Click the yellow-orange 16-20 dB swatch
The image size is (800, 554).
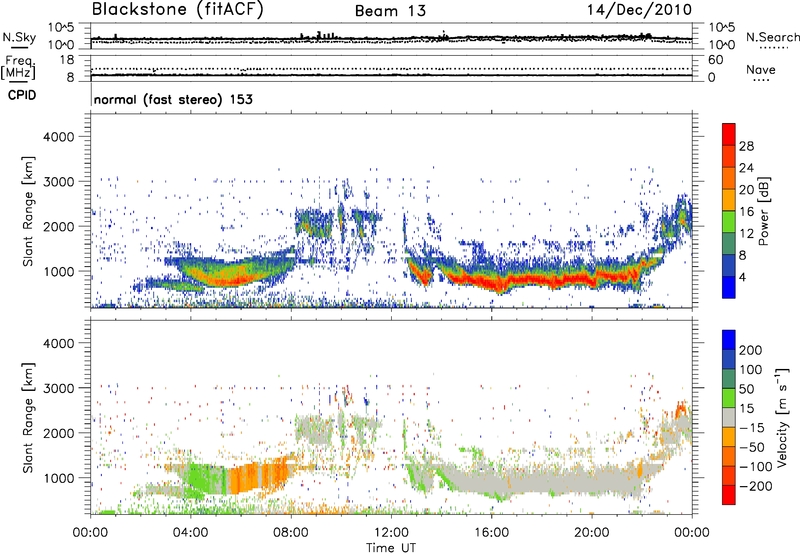729,200
